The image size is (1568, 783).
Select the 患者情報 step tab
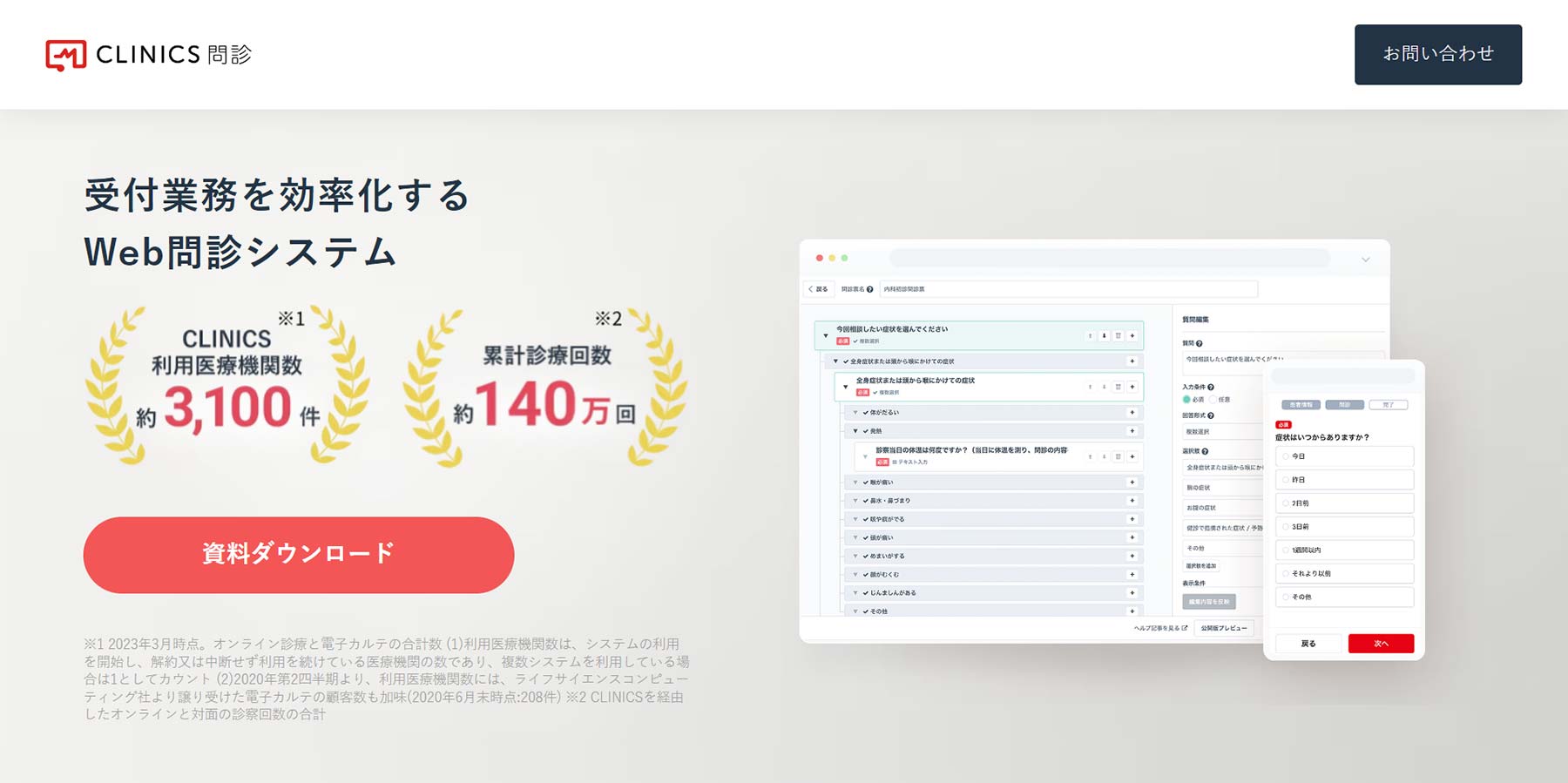click(1301, 405)
